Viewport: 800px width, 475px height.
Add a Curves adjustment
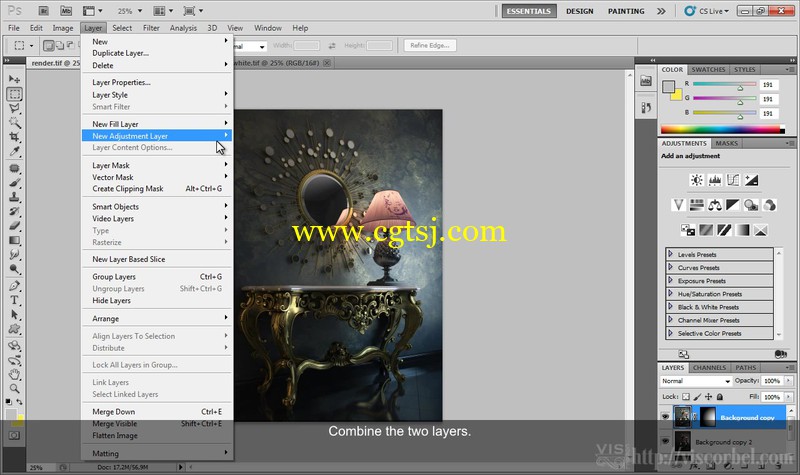click(x=733, y=180)
